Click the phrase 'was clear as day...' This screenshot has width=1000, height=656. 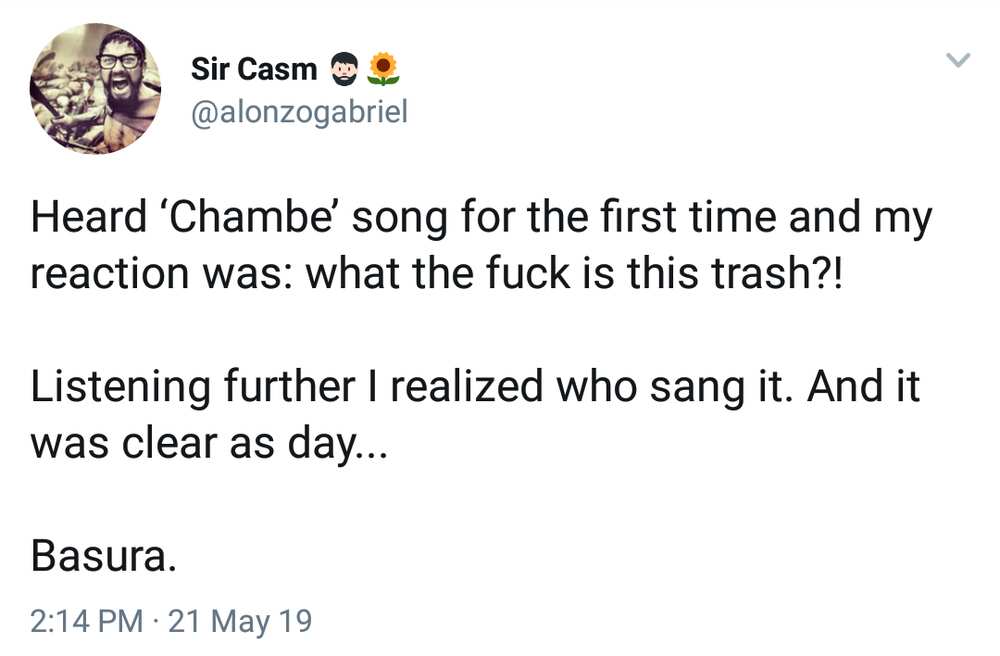[x=209, y=442]
